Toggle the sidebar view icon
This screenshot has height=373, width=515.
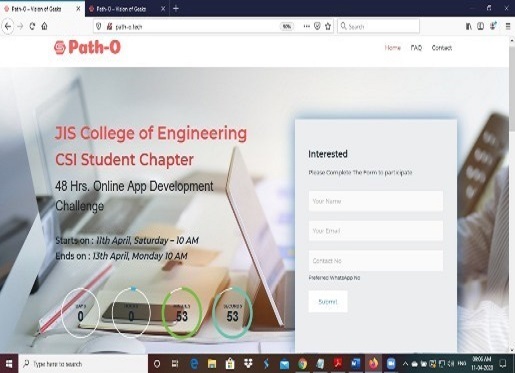pyautogui.click(x=480, y=26)
